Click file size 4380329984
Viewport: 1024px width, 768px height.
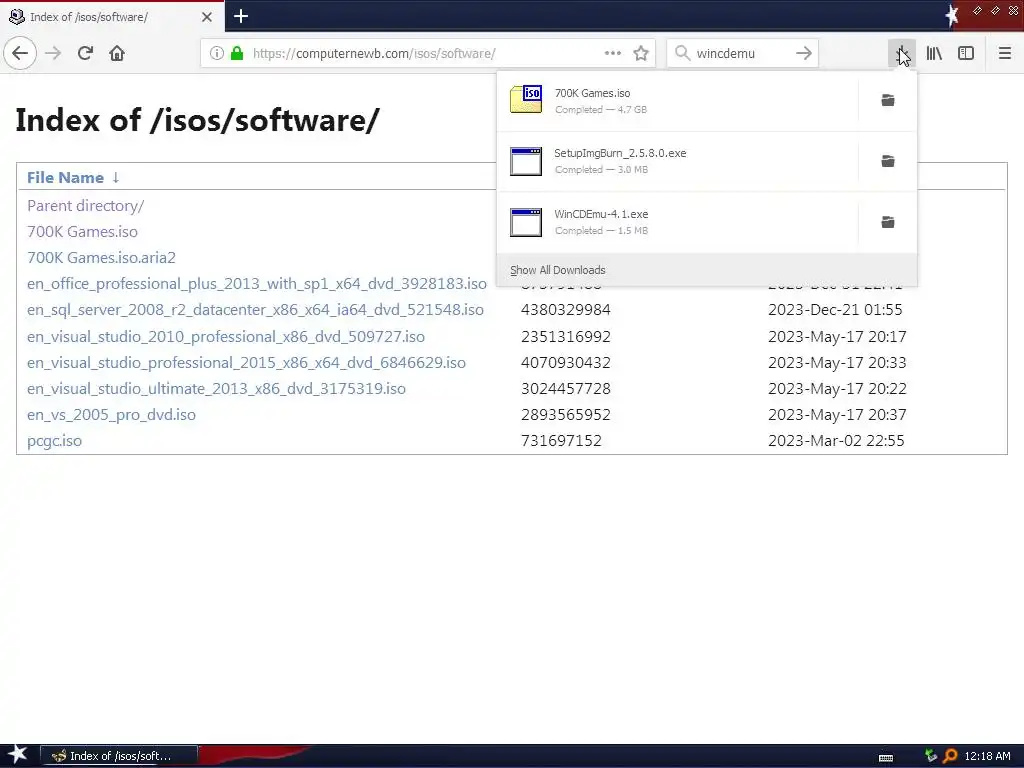coord(566,310)
